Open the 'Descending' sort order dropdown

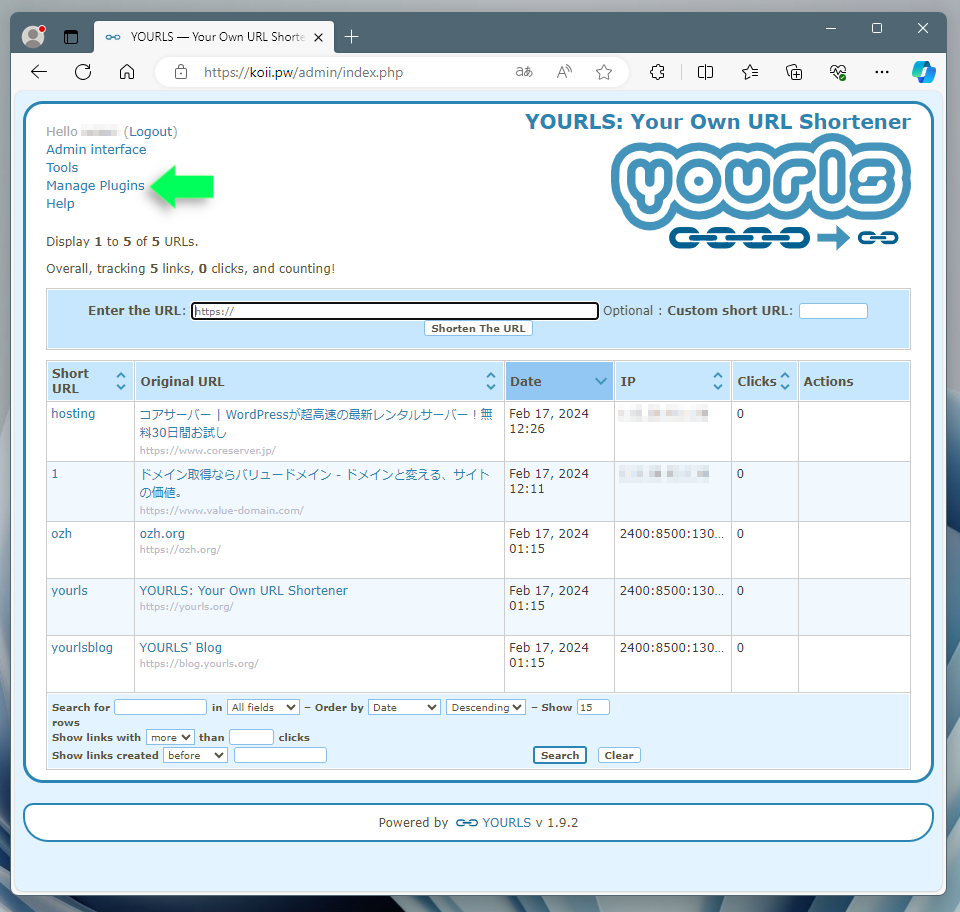tap(486, 708)
